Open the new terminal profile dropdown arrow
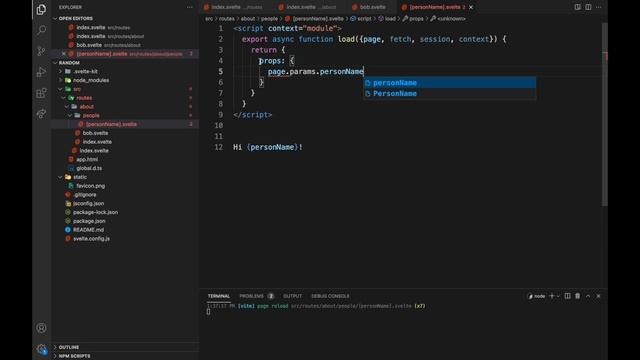The height and width of the screenshot is (360, 640). tap(558, 296)
